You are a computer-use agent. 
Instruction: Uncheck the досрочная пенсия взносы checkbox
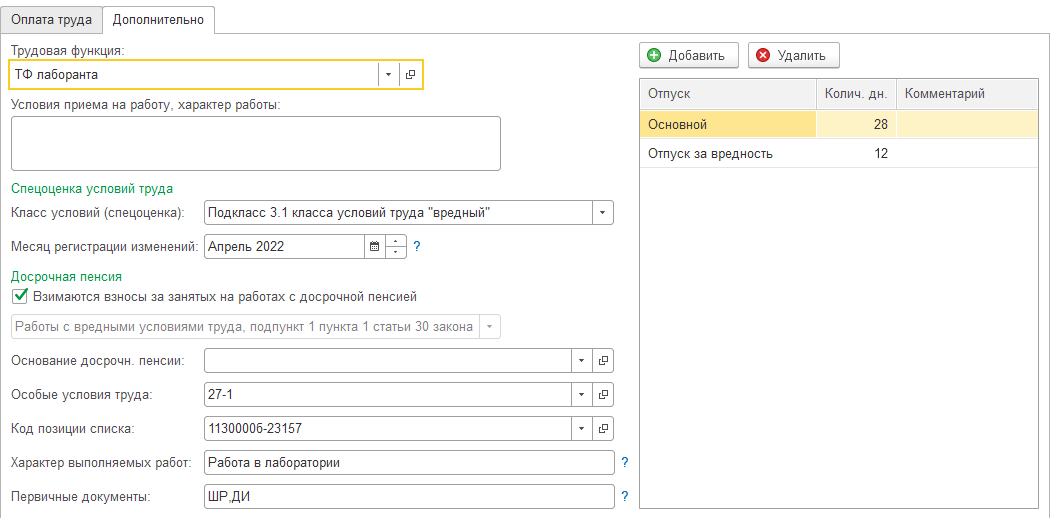click(18, 296)
